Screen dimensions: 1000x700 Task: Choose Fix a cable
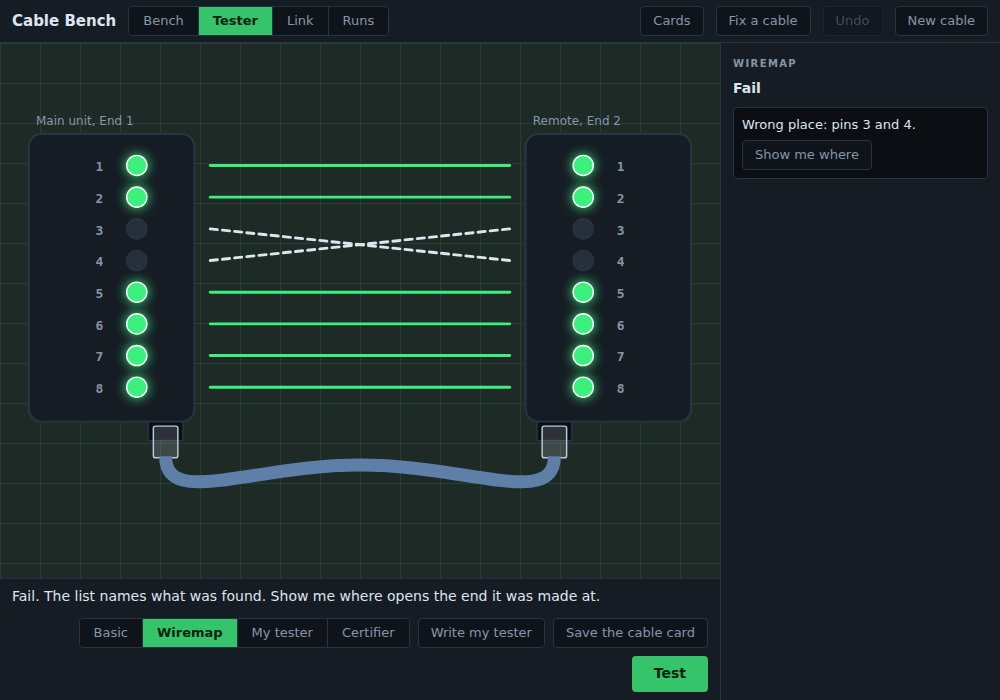coord(763,21)
